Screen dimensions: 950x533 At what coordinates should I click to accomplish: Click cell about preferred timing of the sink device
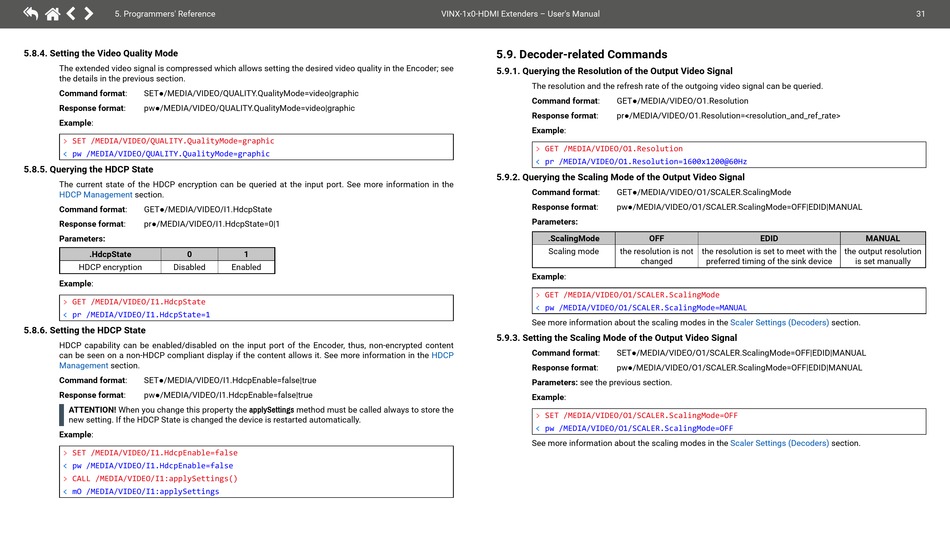click(769, 256)
